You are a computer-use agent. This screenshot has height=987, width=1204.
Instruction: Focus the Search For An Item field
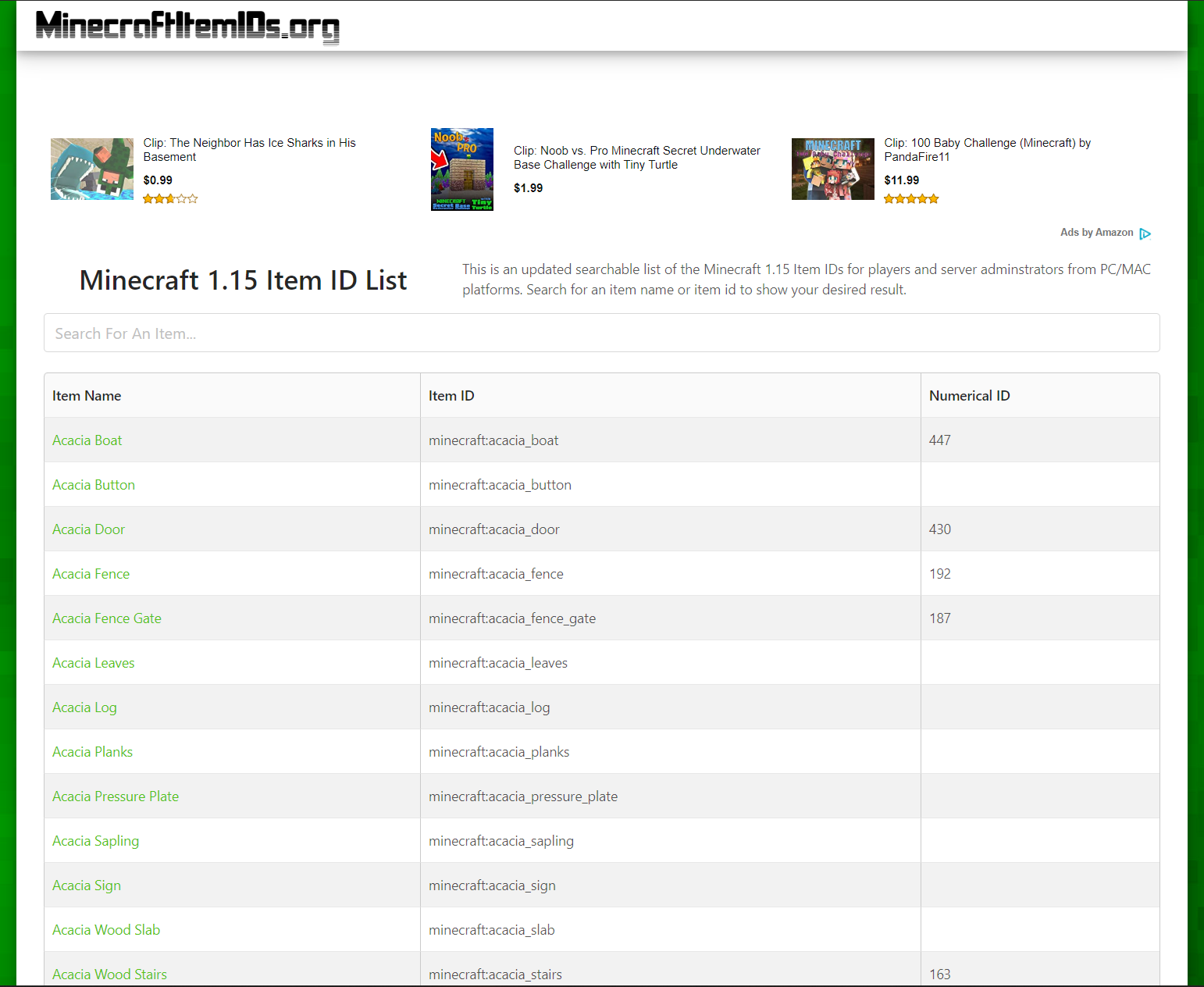click(601, 333)
